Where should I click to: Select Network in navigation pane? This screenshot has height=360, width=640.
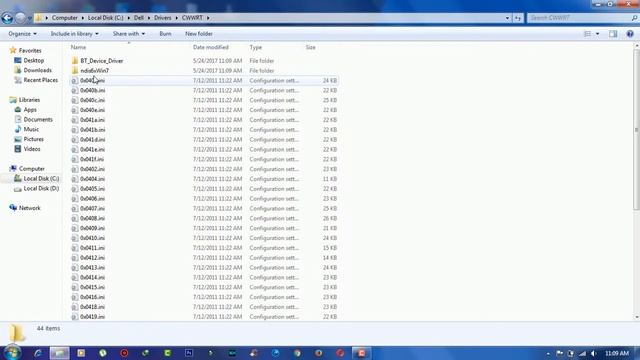(x=29, y=208)
